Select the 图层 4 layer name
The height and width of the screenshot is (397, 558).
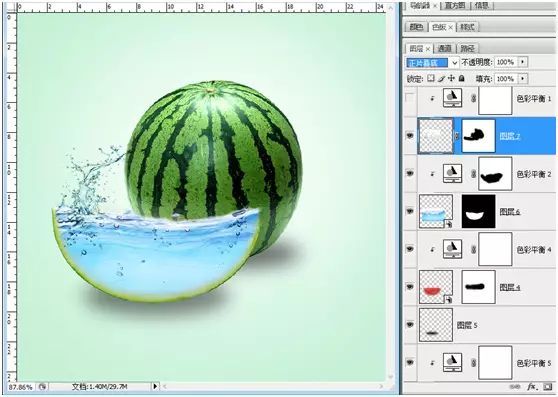[x=510, y=287]
